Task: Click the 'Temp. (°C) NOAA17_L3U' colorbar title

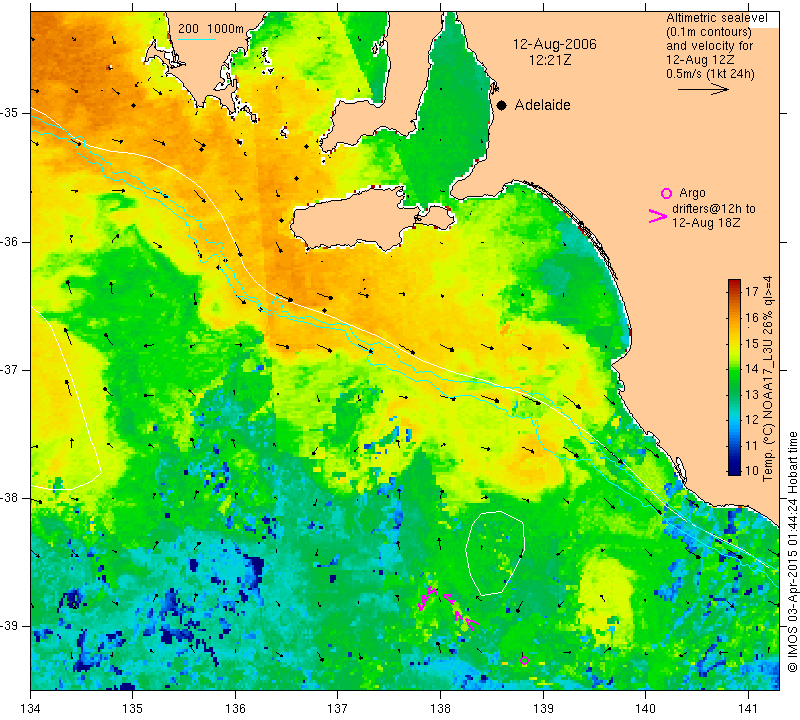Action: [x=768, y=379]
